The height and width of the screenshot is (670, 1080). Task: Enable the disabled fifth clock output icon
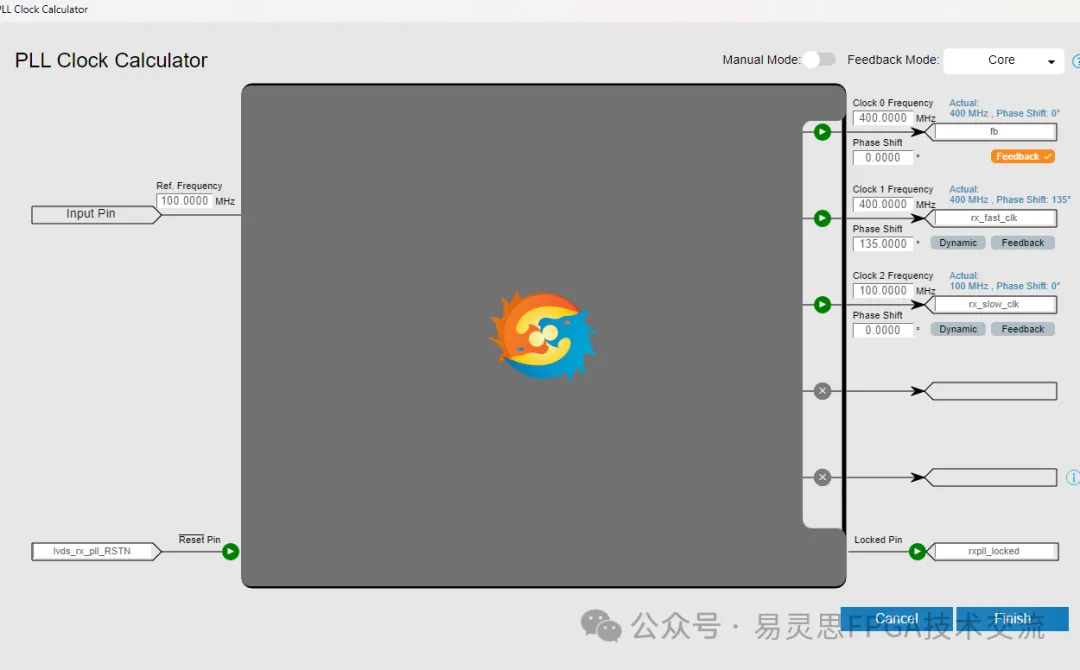coord(822,477)
